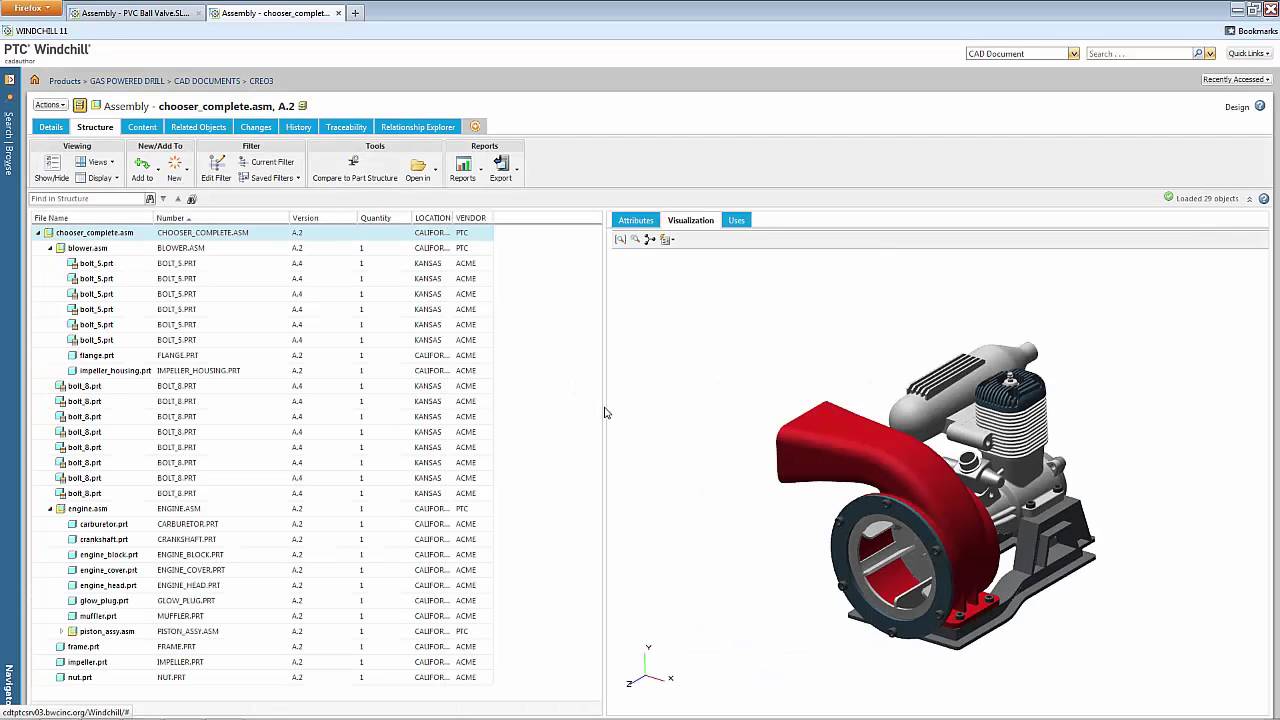Click the CAD DOCUMENTS breadcrumb link
Viewport: 1280px width, 720px height.
click(x=207, y=81)
